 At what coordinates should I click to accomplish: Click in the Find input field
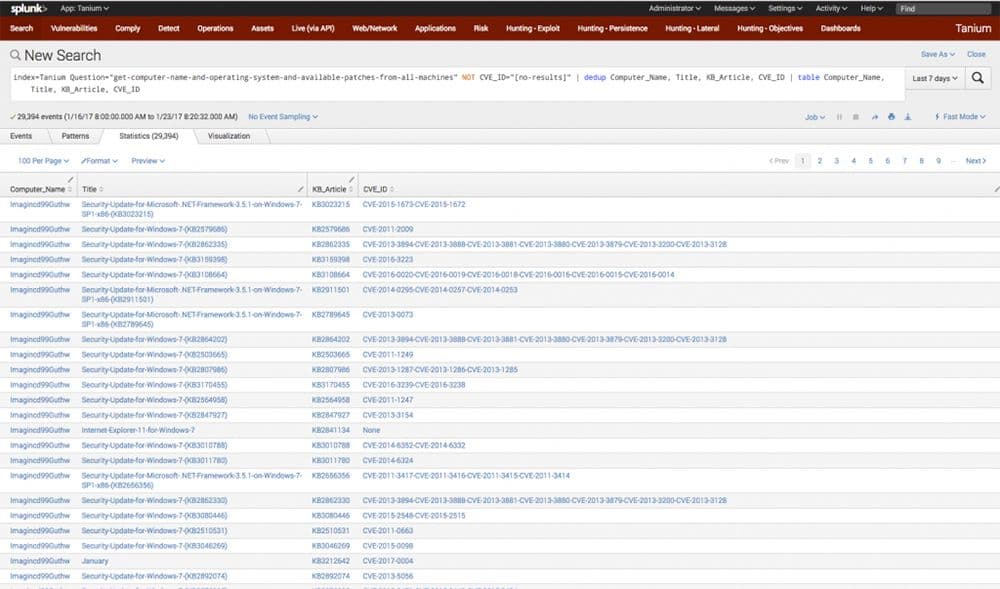point(943,9)
